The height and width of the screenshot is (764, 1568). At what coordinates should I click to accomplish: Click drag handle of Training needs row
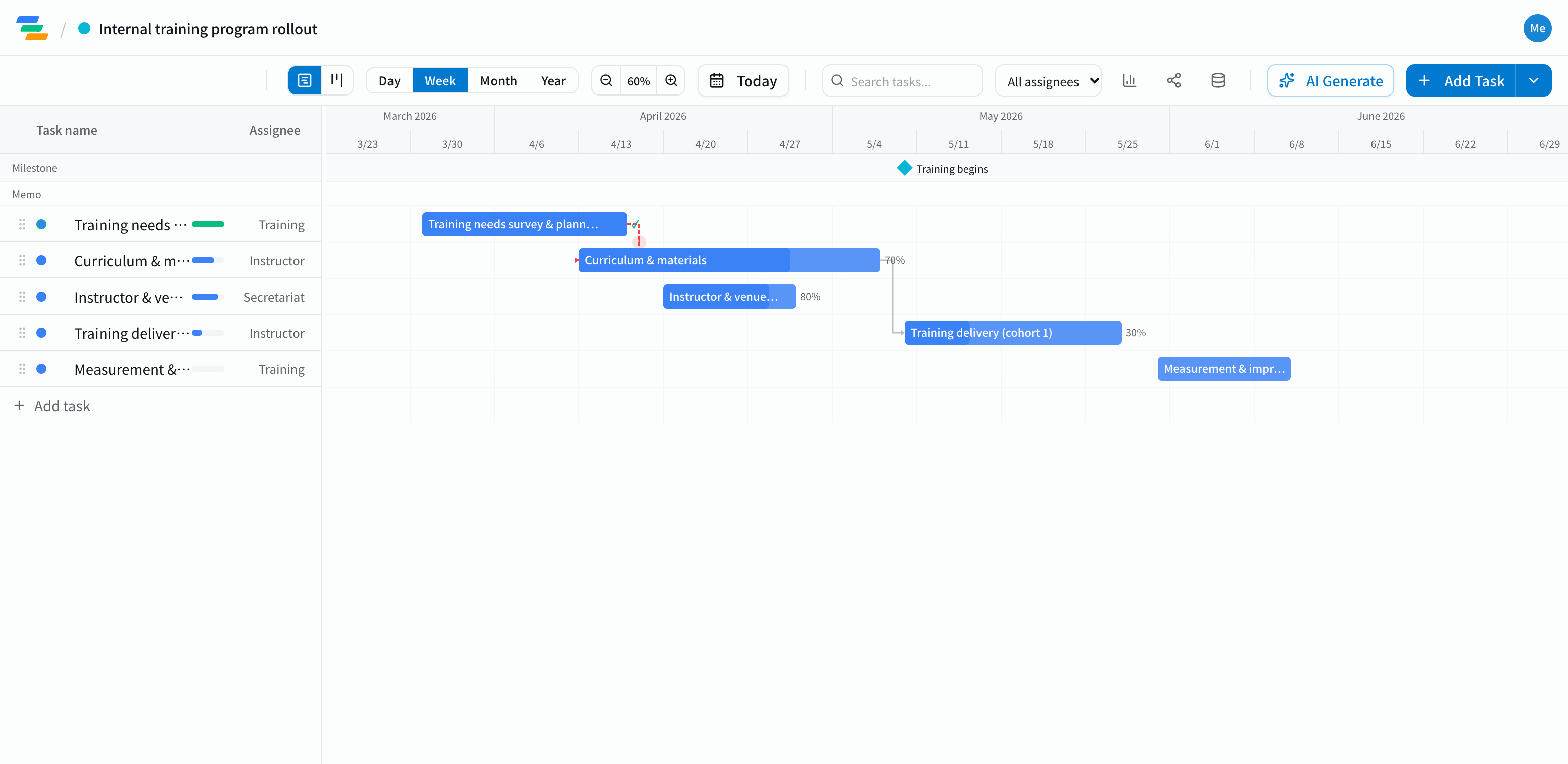(22, 224)
